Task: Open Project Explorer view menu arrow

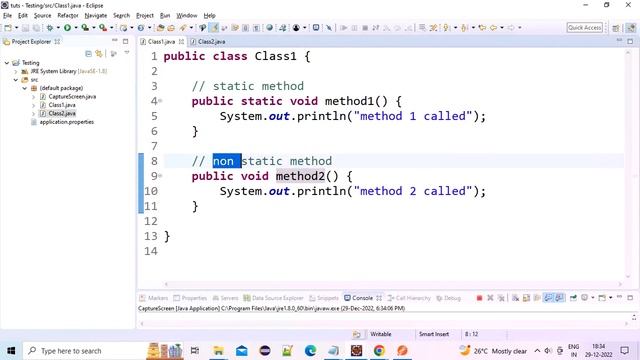Action: pos(127,53)
